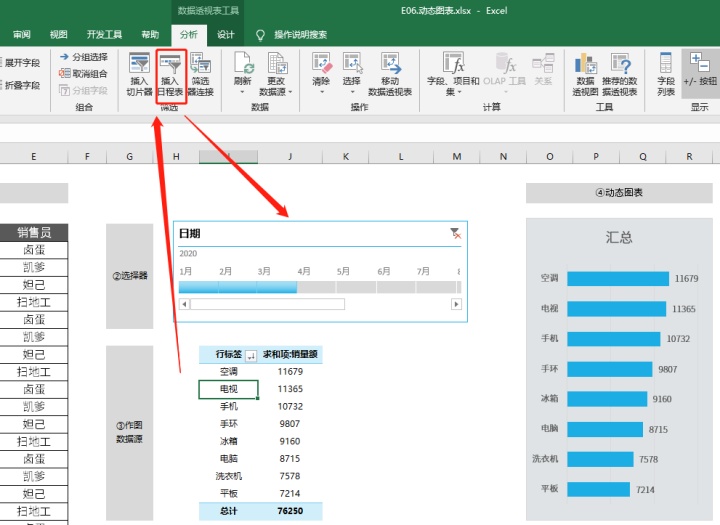Open the Help (帮助) tab

pos(150,34)
